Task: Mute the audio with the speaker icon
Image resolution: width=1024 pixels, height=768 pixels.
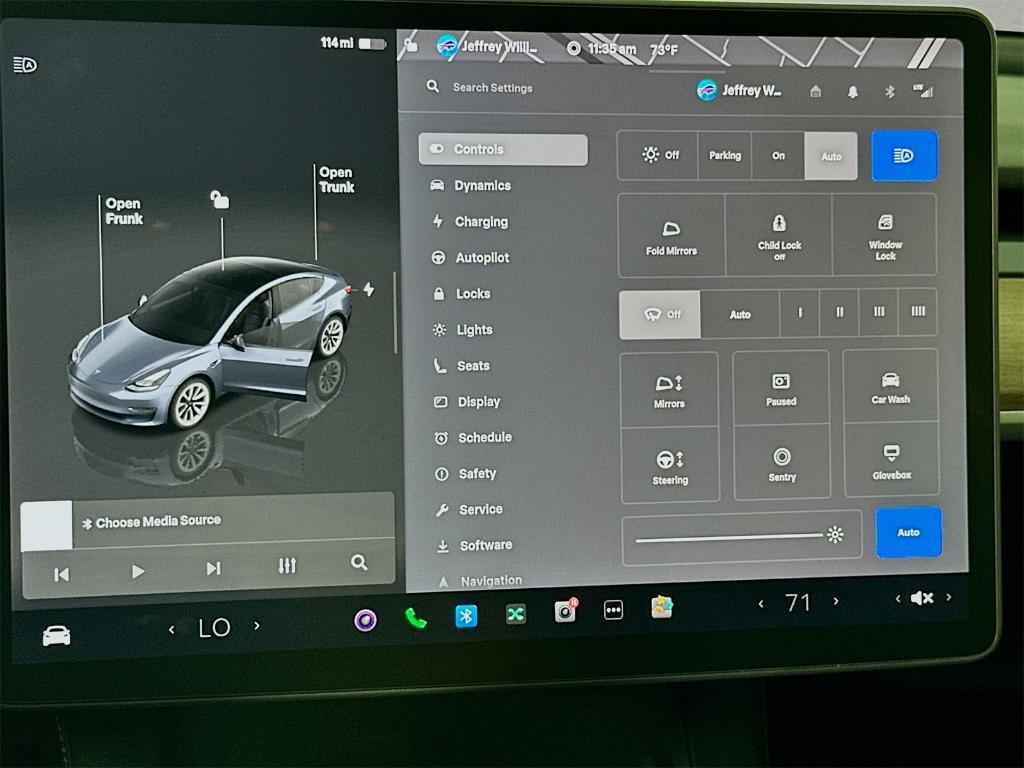Action: coord(922,598)
